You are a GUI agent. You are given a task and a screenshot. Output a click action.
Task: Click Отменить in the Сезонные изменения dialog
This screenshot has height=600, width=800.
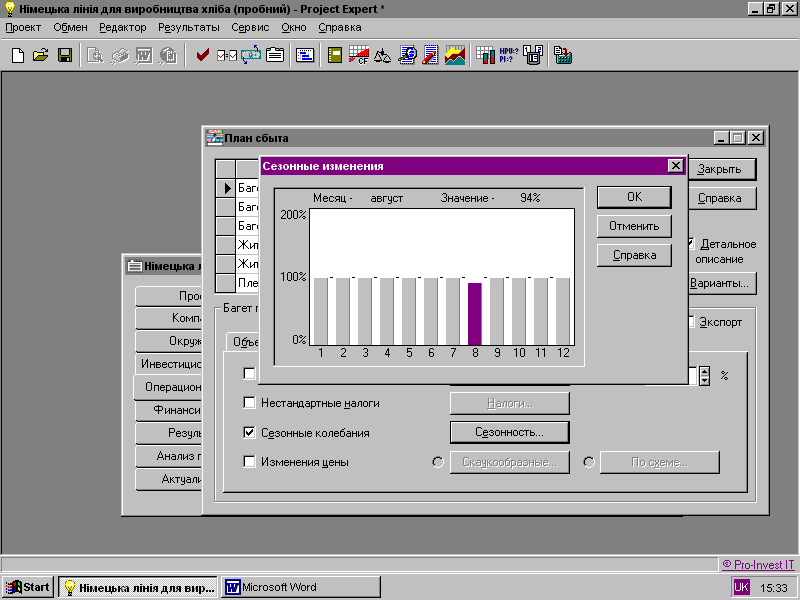tap(634, 226)
